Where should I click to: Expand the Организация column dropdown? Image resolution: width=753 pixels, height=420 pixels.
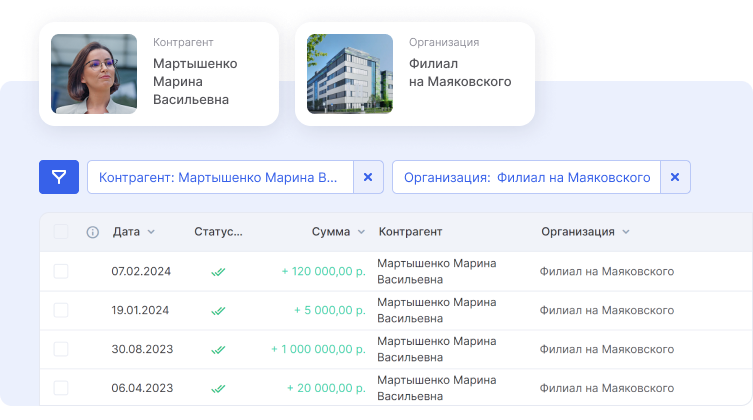click(x=626, y=232)
